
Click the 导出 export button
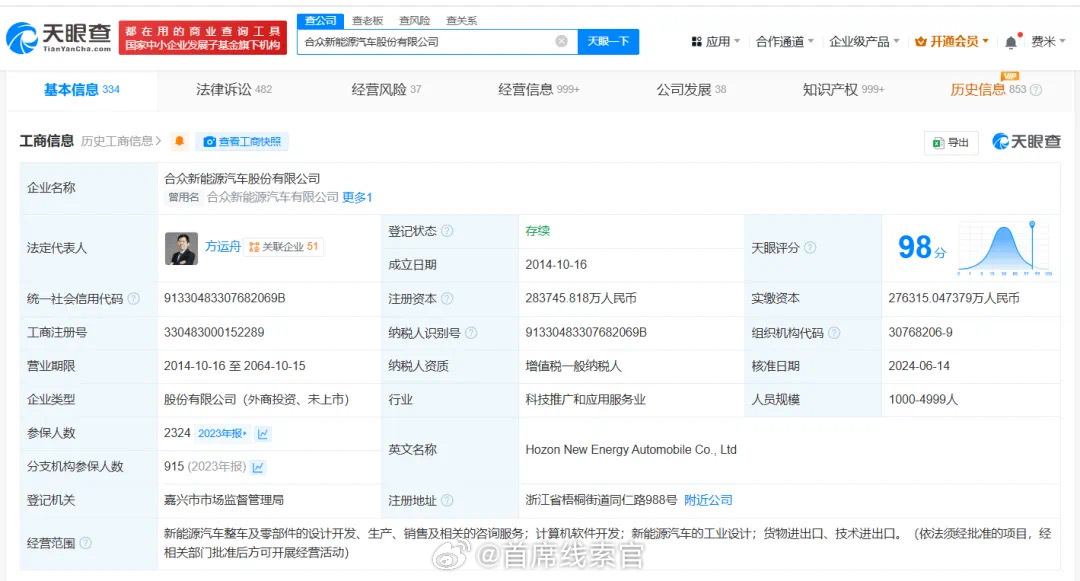(x=951, y=142)
